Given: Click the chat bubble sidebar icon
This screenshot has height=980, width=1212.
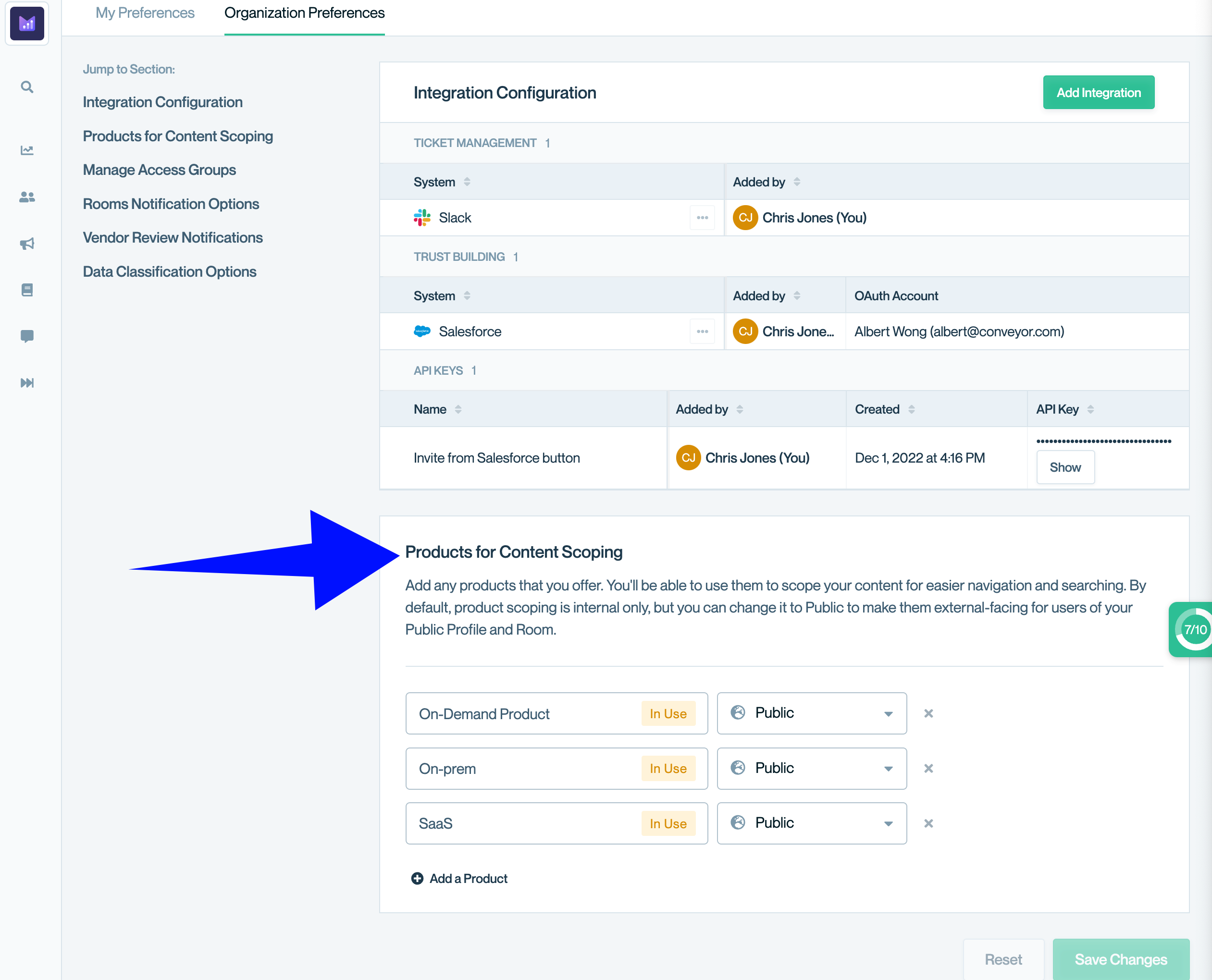Looking at the screenshot, I should tap(26, 336).
